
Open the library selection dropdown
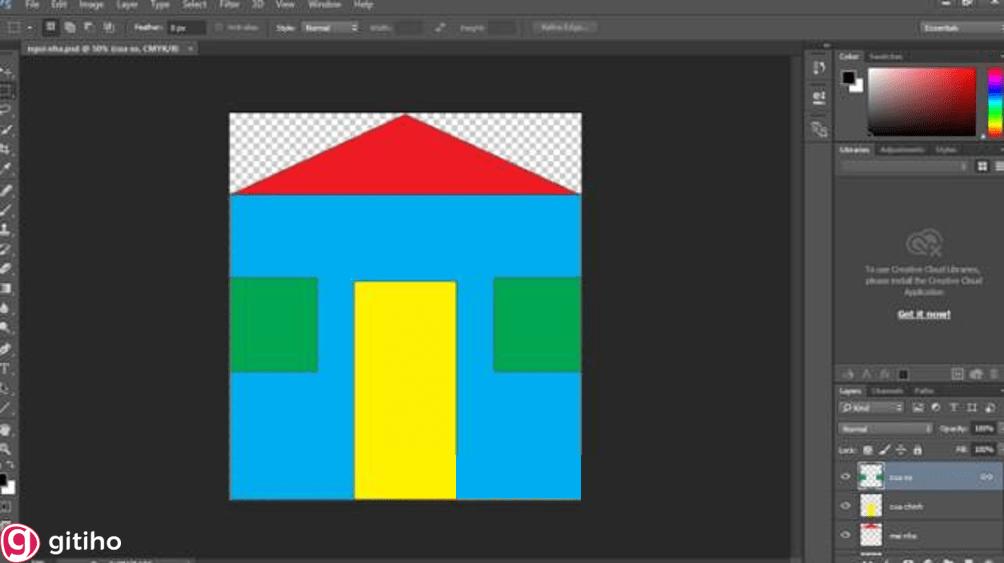[904, 167]
